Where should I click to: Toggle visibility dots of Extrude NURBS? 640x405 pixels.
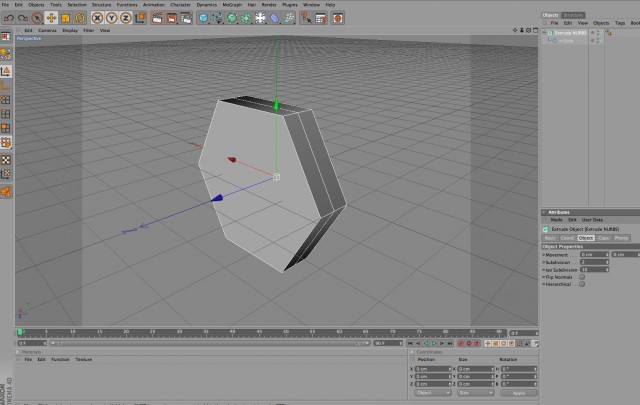click(x=596, y=33)
